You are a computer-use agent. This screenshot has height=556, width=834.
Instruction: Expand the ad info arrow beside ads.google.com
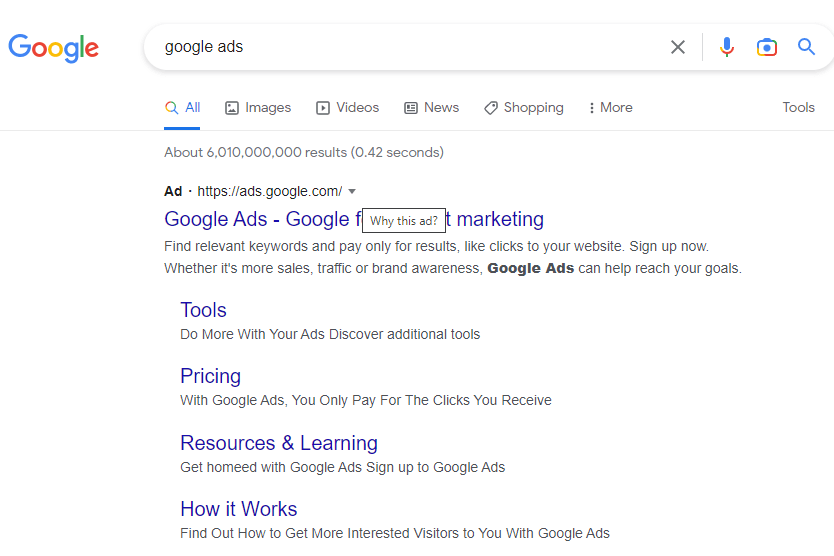pos(352,192)
